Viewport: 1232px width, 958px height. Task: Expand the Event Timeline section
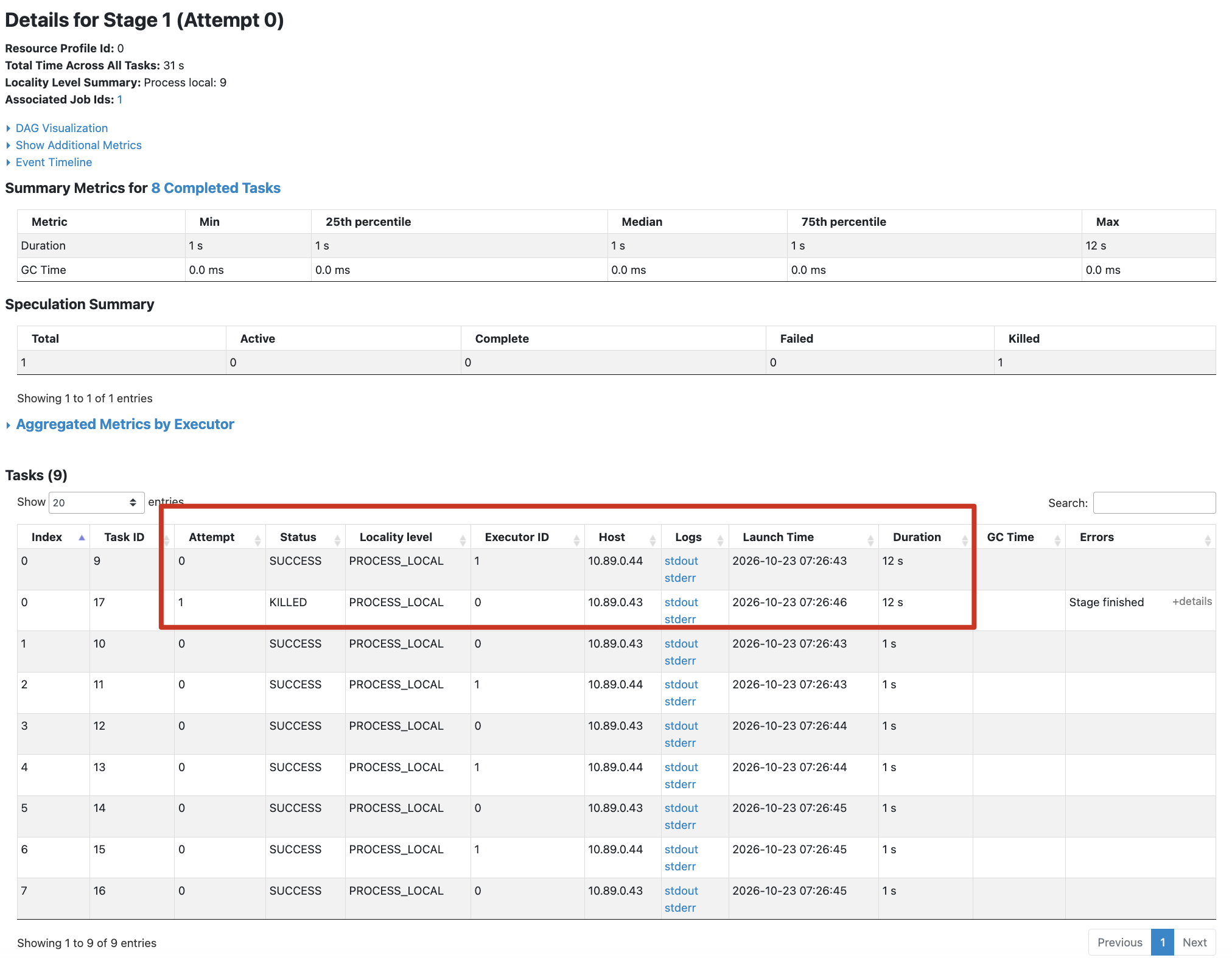click(x=54, y=162)
